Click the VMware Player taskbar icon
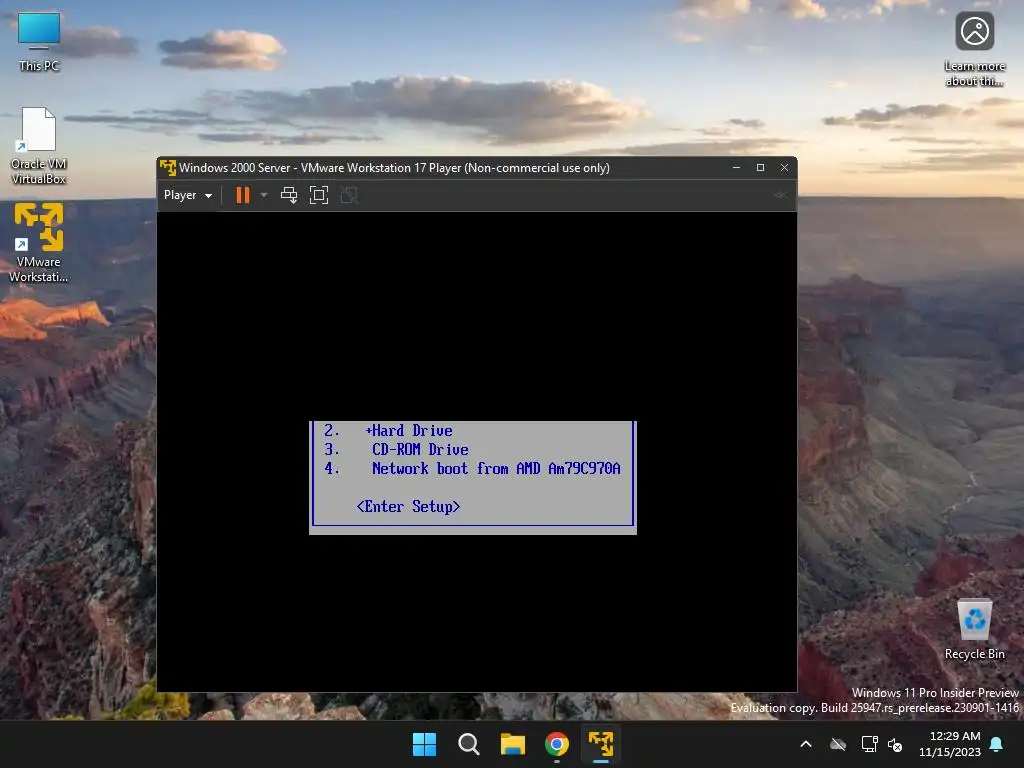 [601, 744]
